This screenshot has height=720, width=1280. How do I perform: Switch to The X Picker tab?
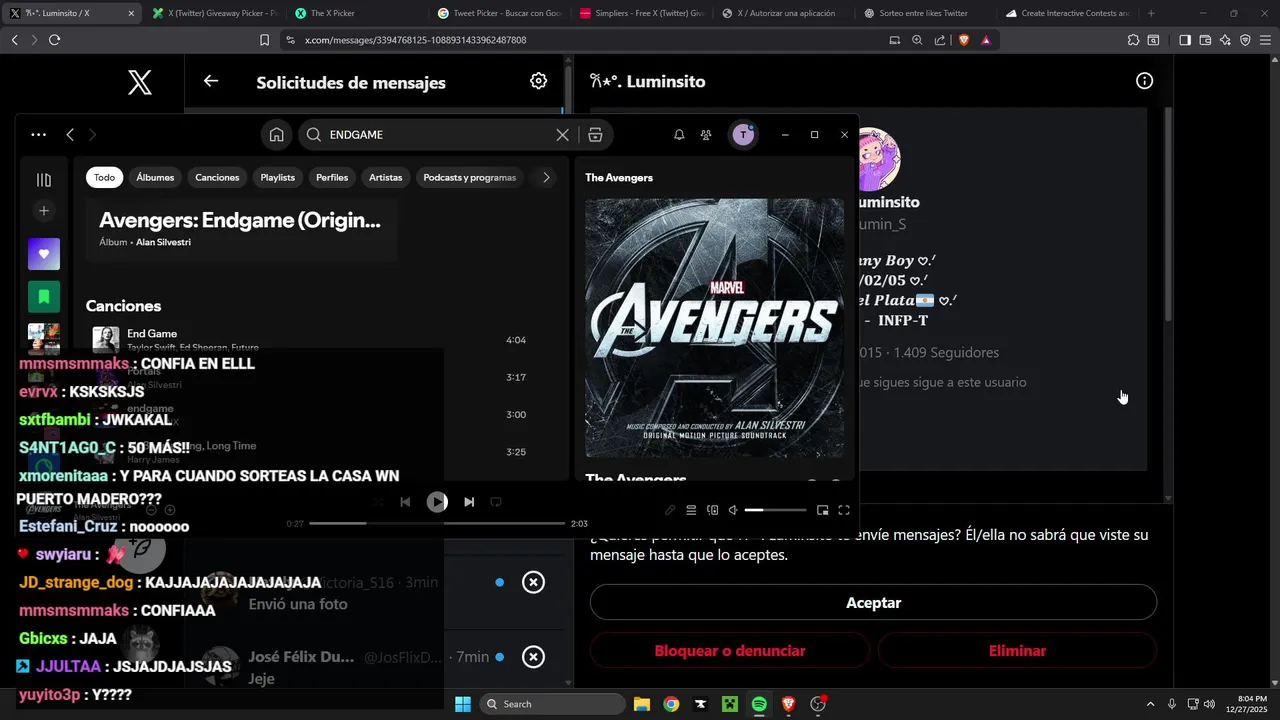tap(358, 13)
